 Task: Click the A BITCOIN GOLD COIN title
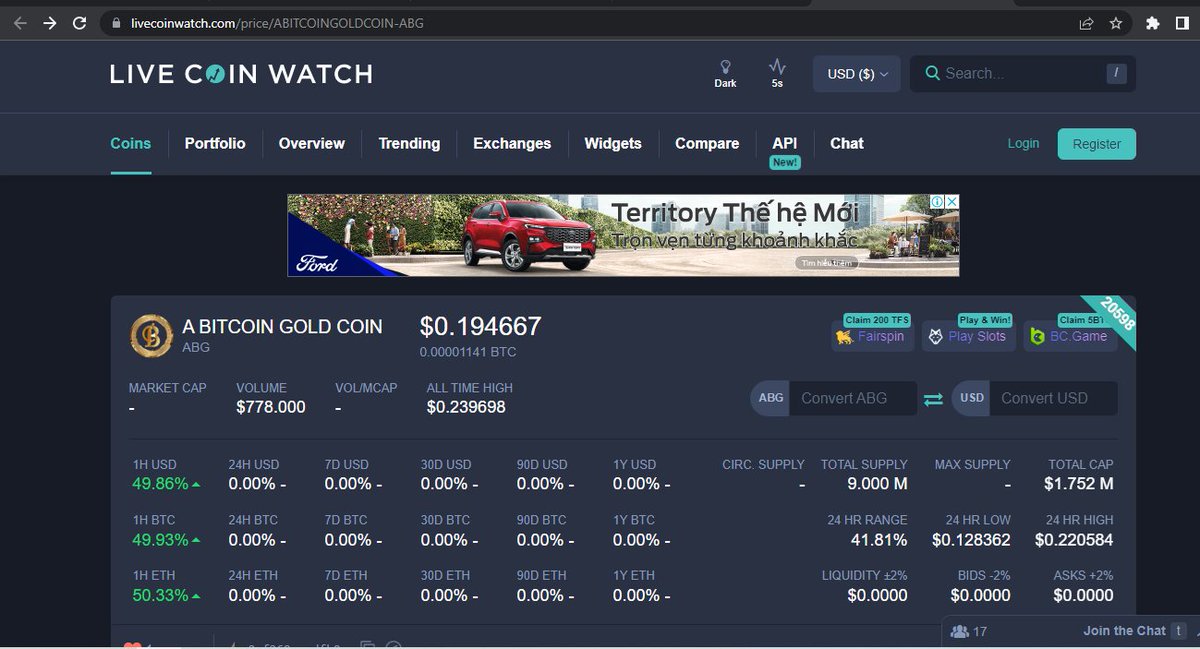click(282, 327)
